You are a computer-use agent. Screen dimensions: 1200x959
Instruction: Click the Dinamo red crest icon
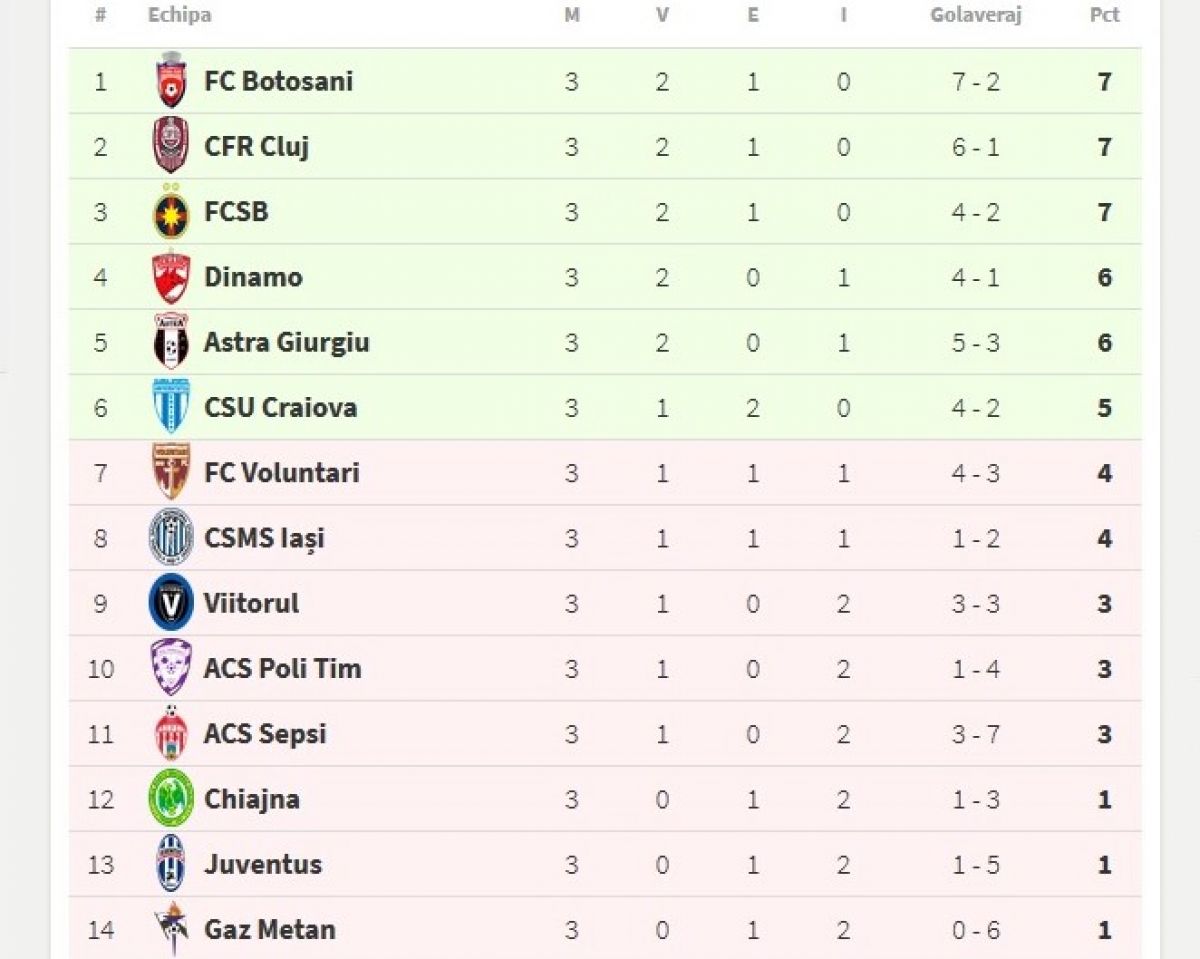click(x=171, y=277)
